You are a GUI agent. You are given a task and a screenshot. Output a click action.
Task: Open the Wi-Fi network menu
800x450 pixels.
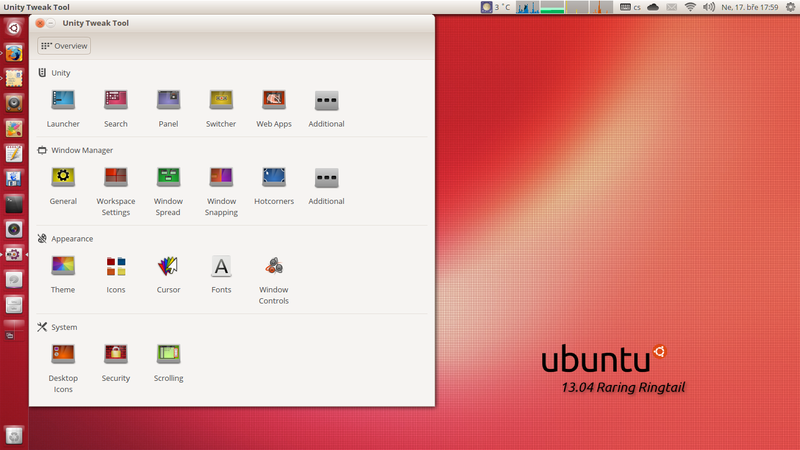[690, 7]
